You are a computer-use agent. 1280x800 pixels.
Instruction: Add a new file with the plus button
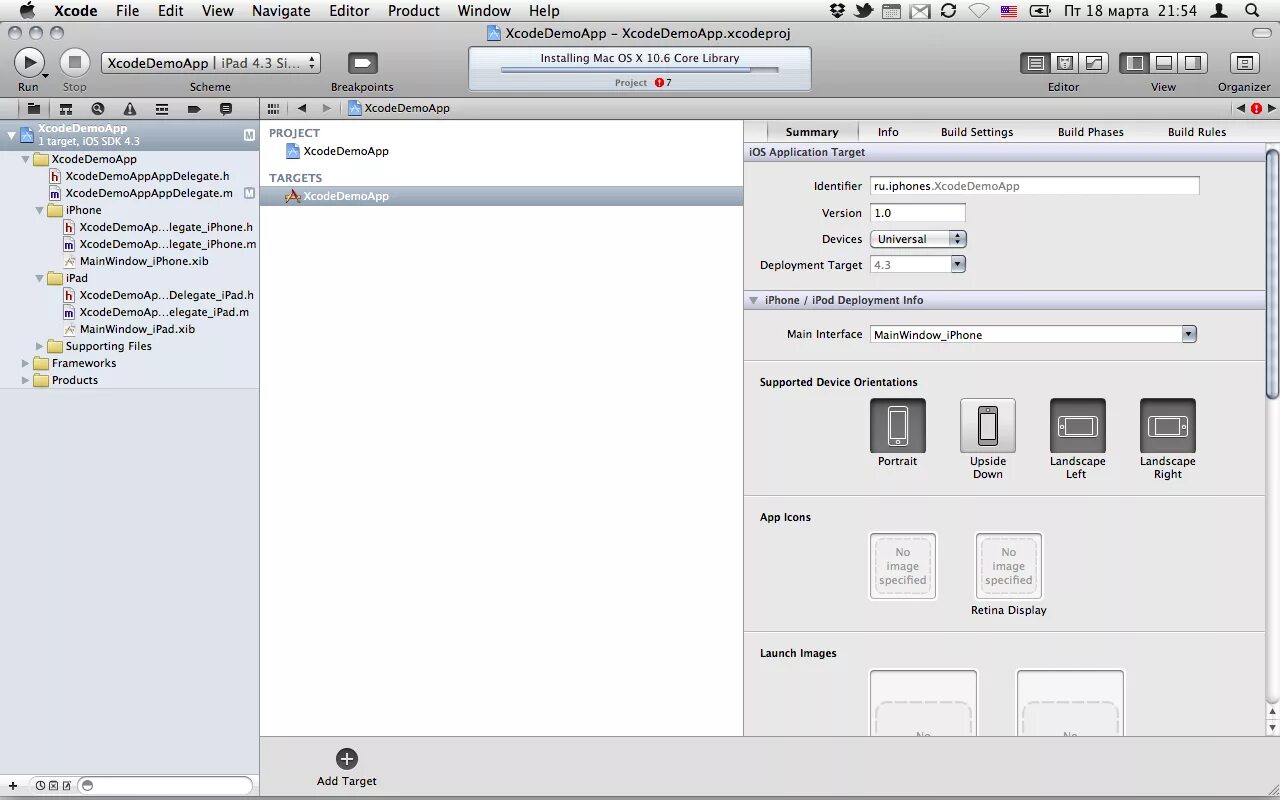13,786
